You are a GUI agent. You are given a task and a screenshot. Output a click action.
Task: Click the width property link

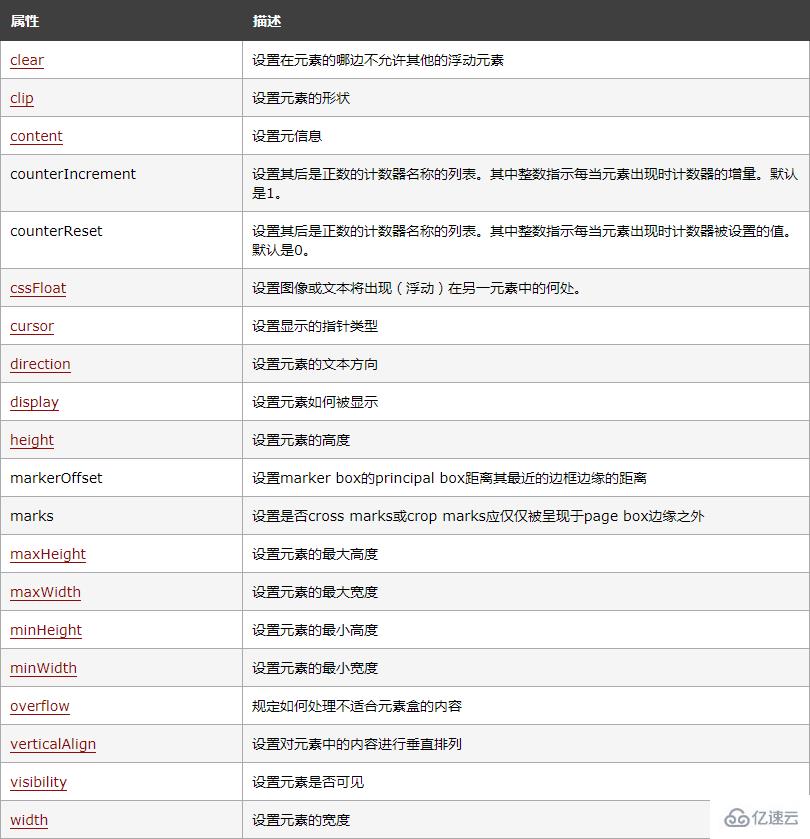point(29,820)
